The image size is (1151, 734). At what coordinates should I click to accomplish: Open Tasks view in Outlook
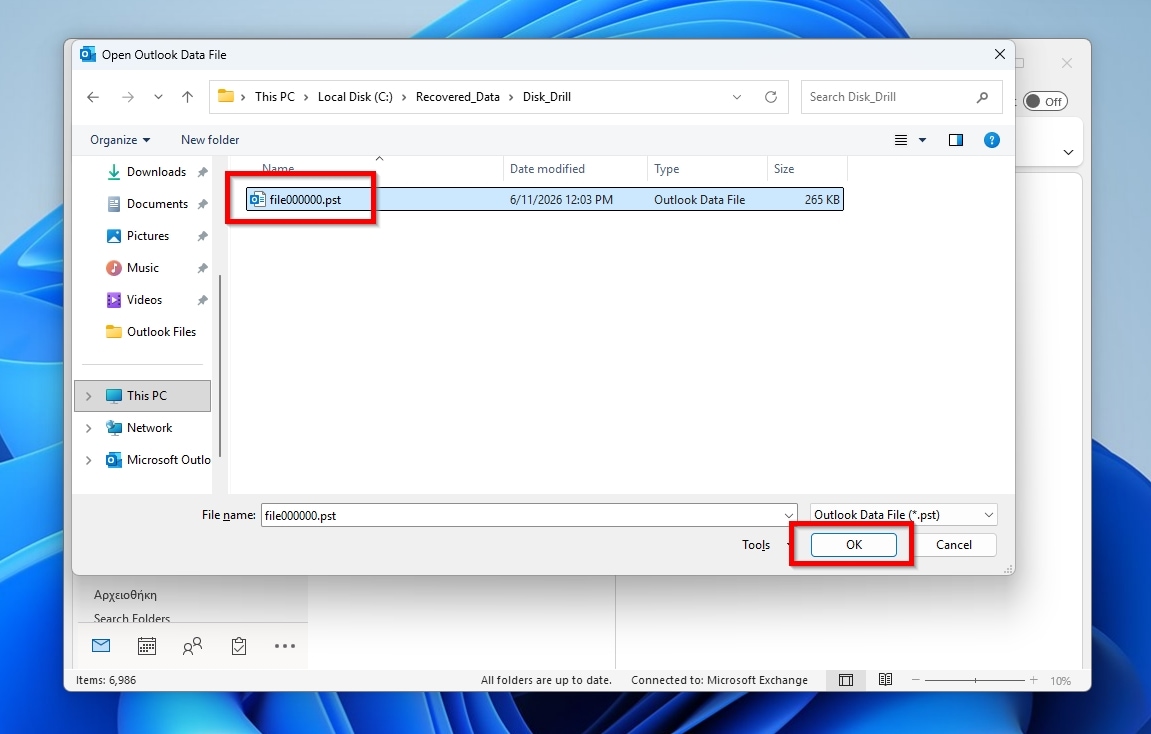pyautogui.click(x=239, y=646)
